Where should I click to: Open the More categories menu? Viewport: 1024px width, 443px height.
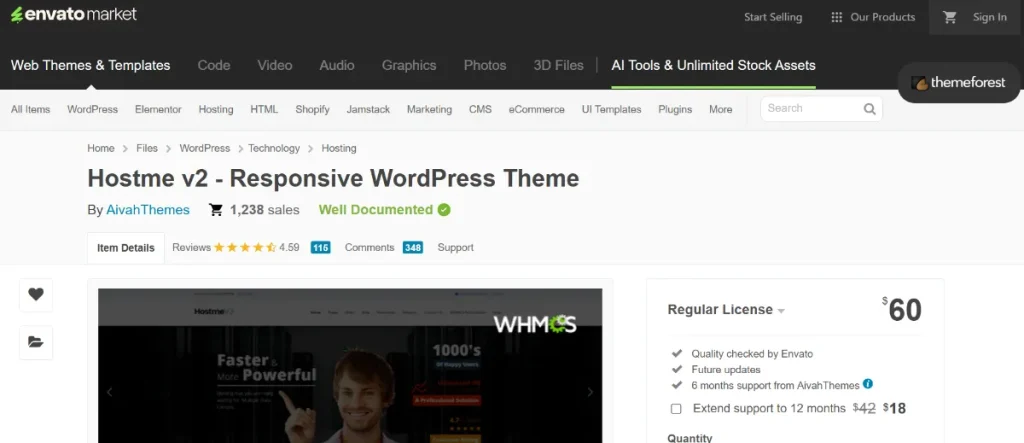720,110
